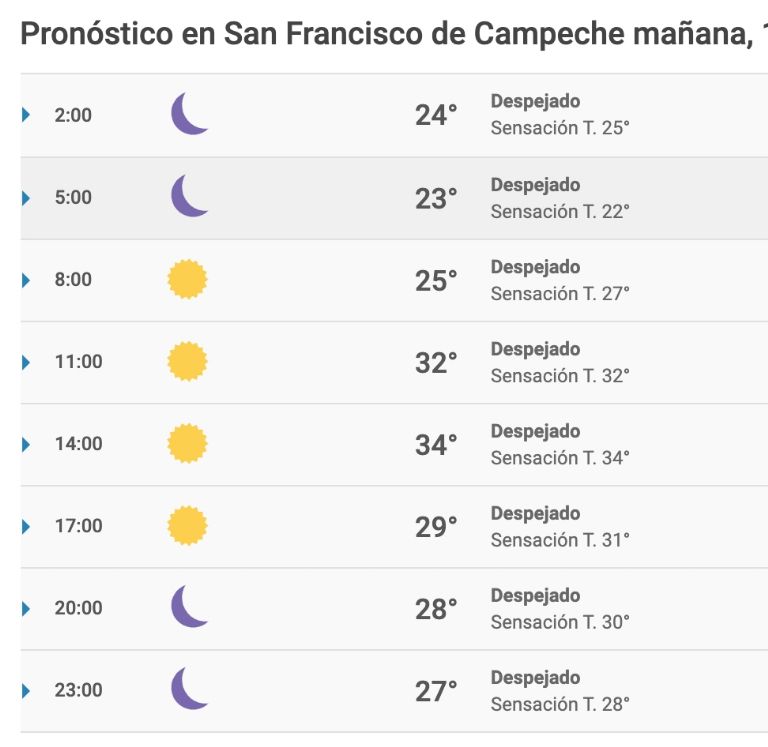The image size is (768, 747).
Task: Click Sensación T. 22° text
Action: pos(560,212)
